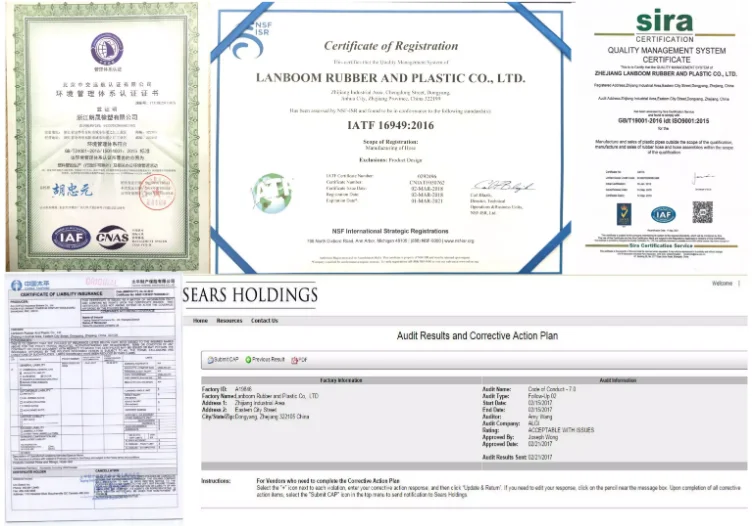Open the Resources menu item
Viewport: 753px width, 526px height.
230,321
